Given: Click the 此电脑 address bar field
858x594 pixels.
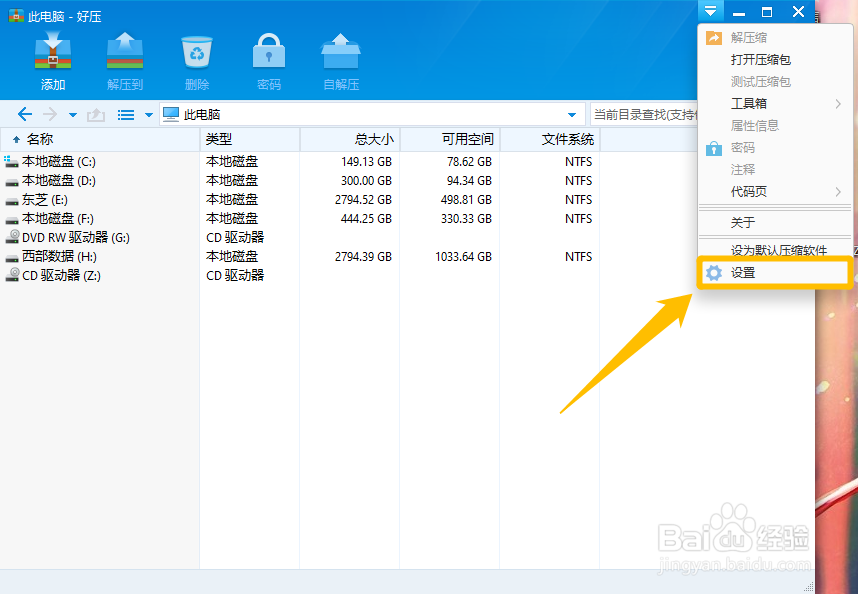Looking at the screenshot, I should click(x=372, y=114).
